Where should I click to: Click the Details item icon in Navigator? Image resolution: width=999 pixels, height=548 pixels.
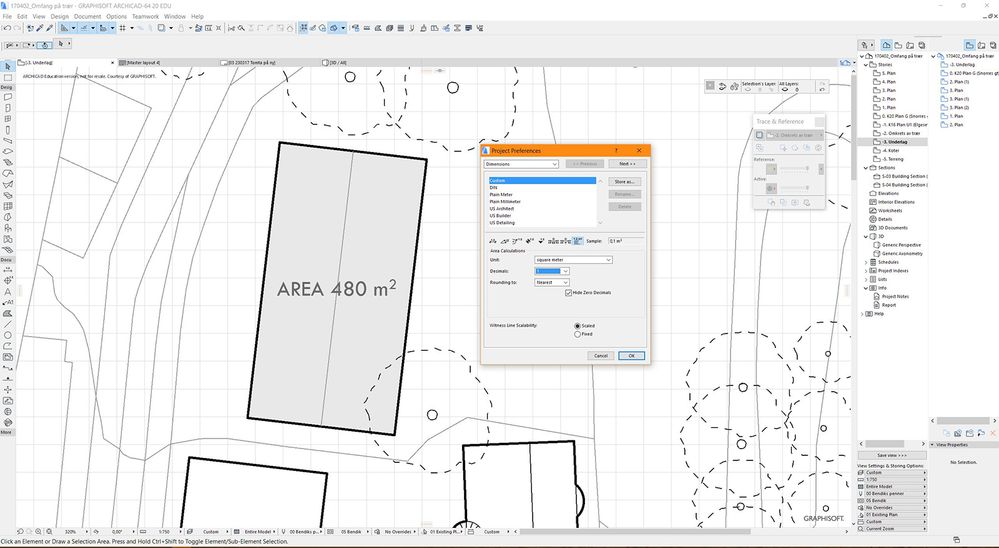pos(872,218)
